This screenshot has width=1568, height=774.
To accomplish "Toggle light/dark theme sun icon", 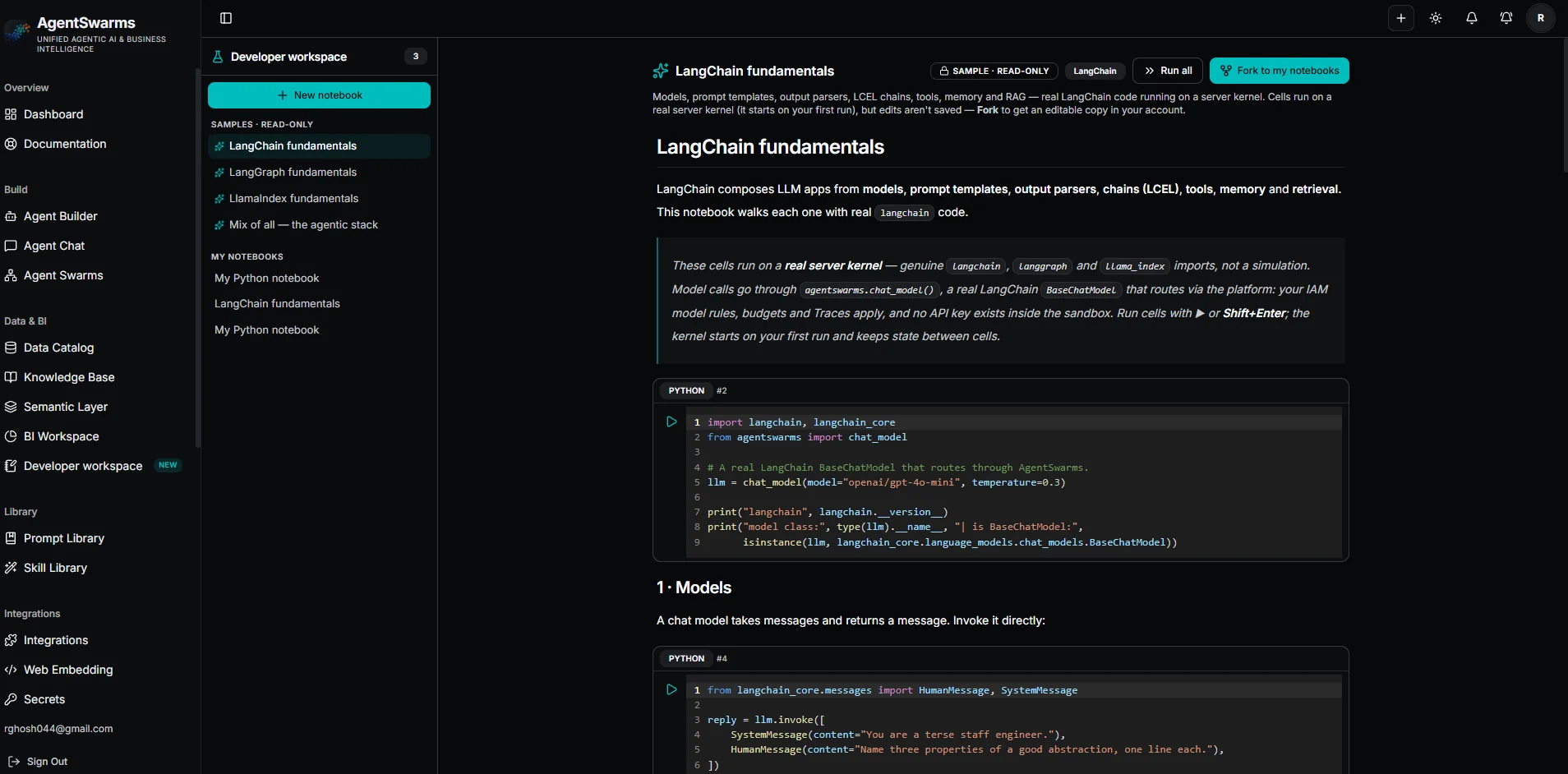I will coord(1436,18).
